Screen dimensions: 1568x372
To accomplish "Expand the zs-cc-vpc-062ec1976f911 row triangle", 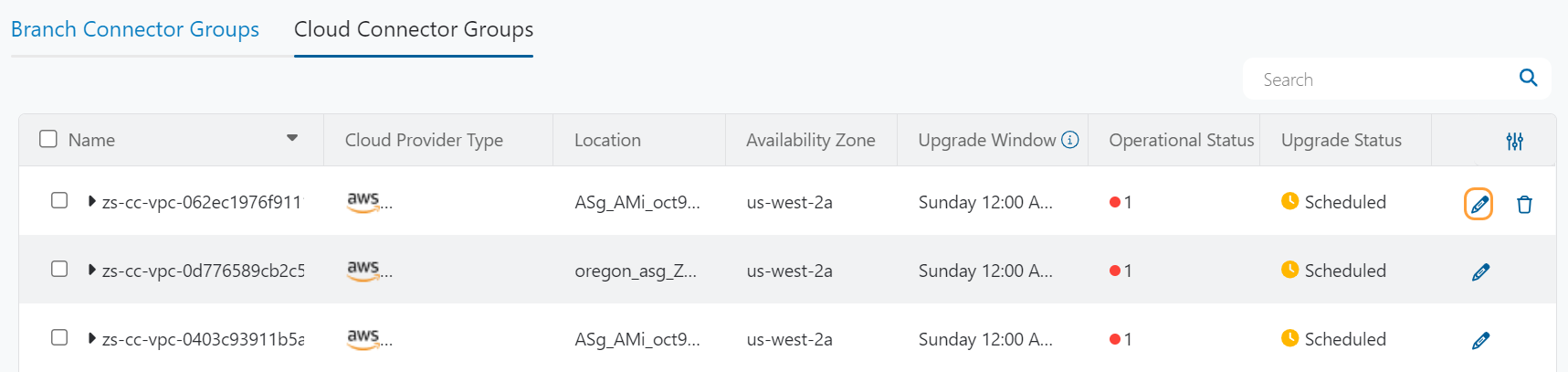I will (91, 201).
